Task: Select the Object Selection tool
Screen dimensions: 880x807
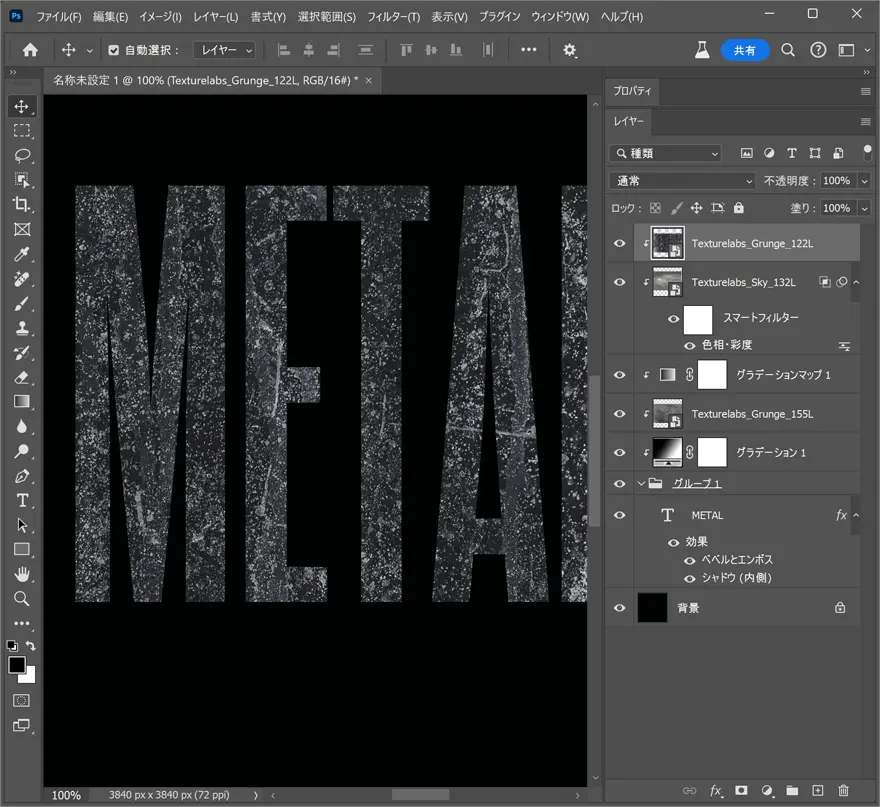Action: (22, 180)
